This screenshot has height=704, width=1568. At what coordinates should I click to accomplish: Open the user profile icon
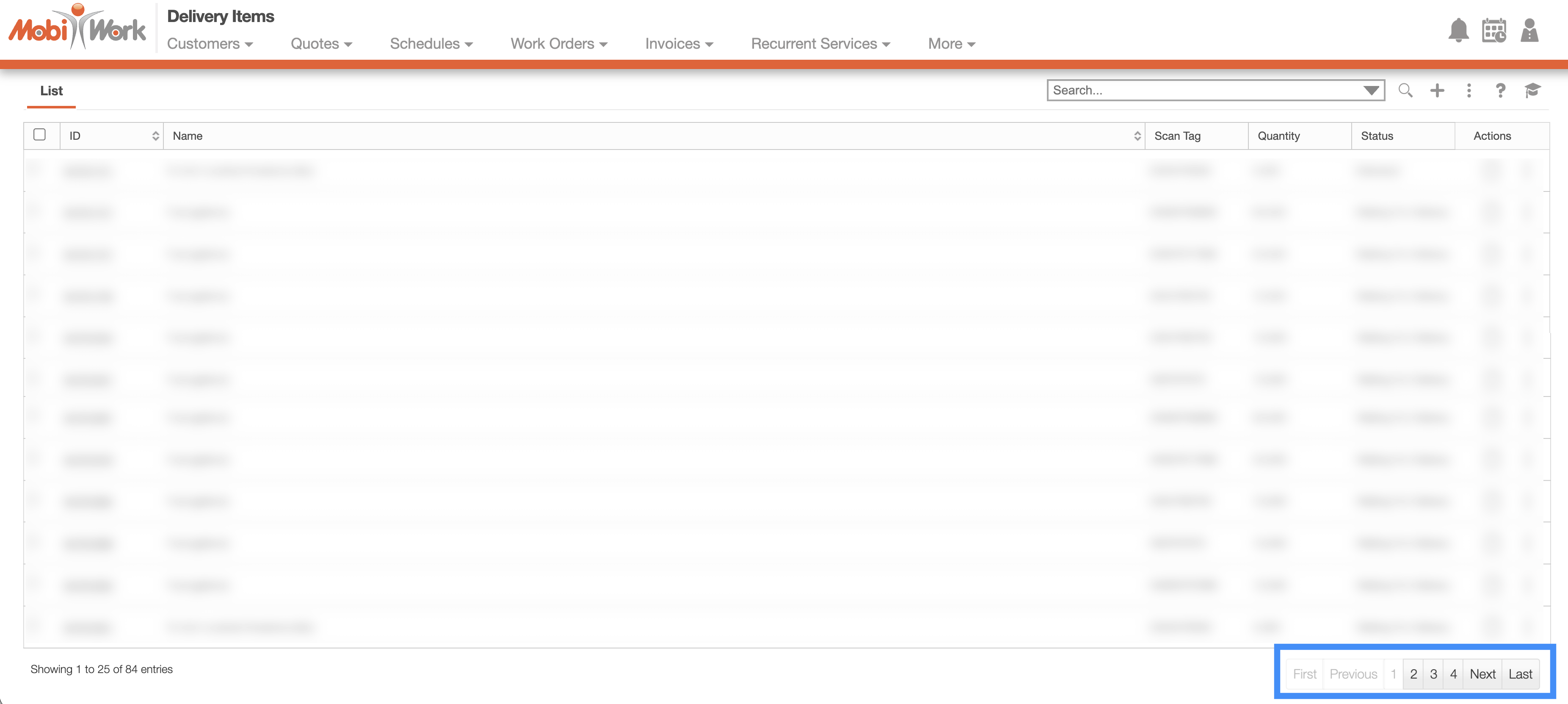click(1529, 30)
